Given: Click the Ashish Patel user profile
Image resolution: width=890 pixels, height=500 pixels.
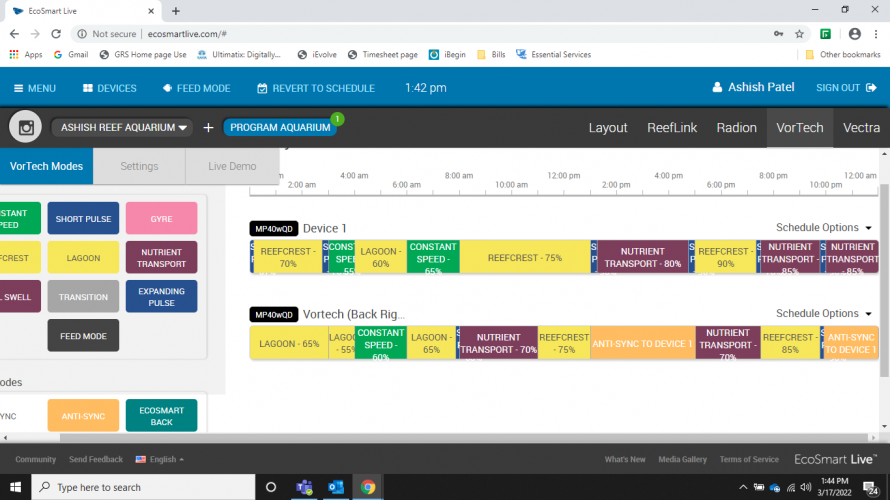Looking at the screenshot, I should click(753, 87).
